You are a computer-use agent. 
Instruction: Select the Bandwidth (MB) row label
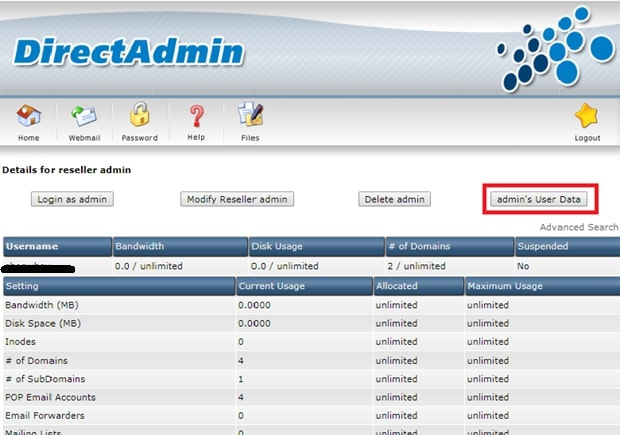click(42, 305)
